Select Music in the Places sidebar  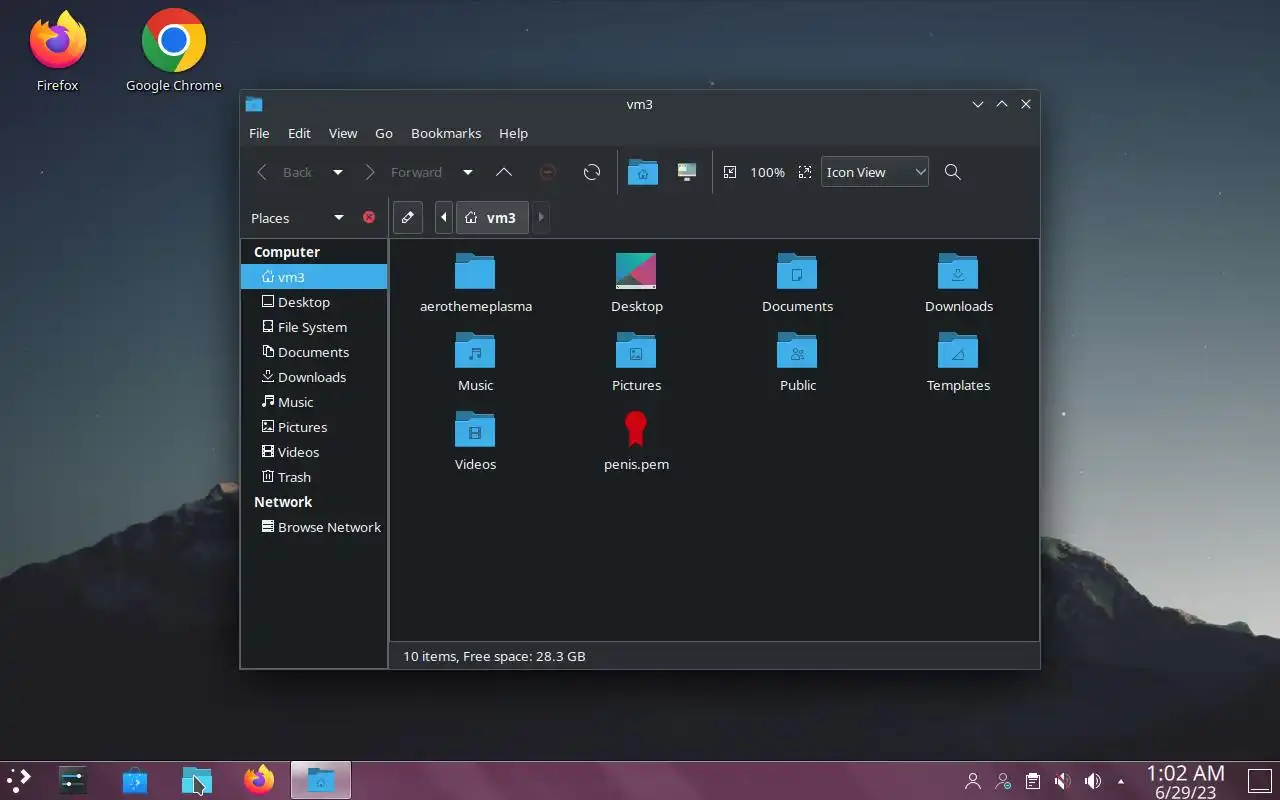click(314, 402)
